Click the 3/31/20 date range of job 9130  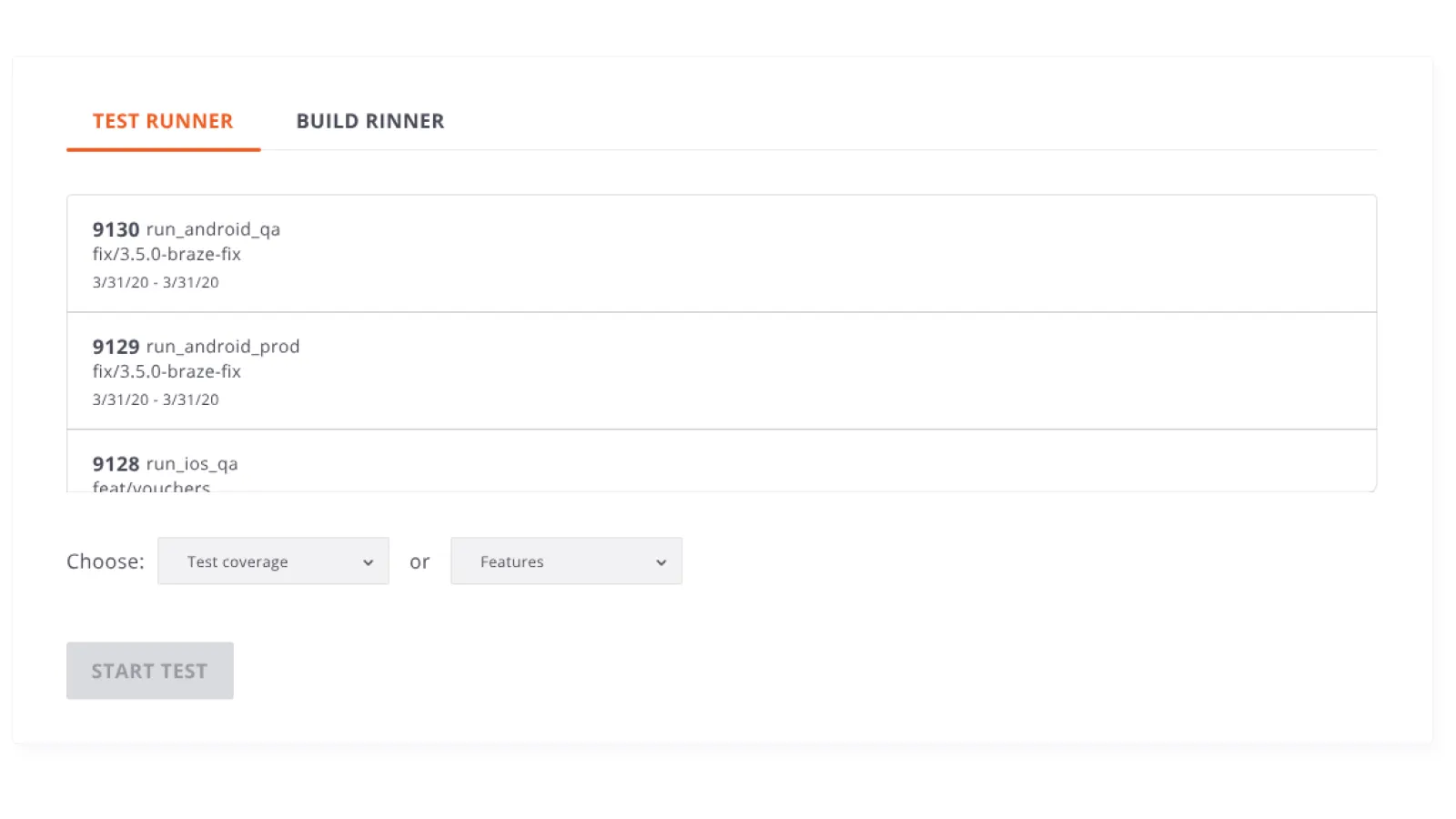pos(156,283)
